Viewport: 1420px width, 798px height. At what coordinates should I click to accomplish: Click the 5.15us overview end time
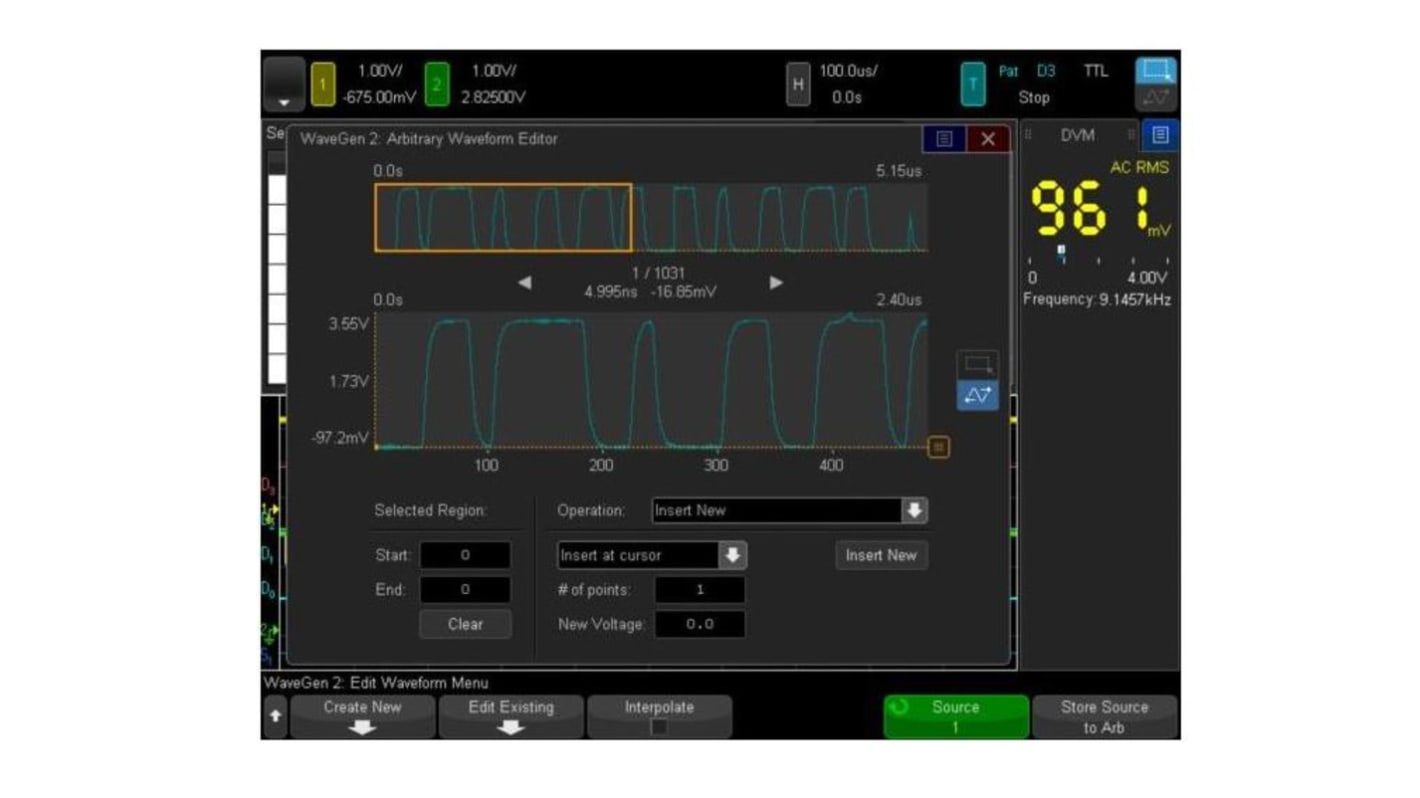coord(898,171)
